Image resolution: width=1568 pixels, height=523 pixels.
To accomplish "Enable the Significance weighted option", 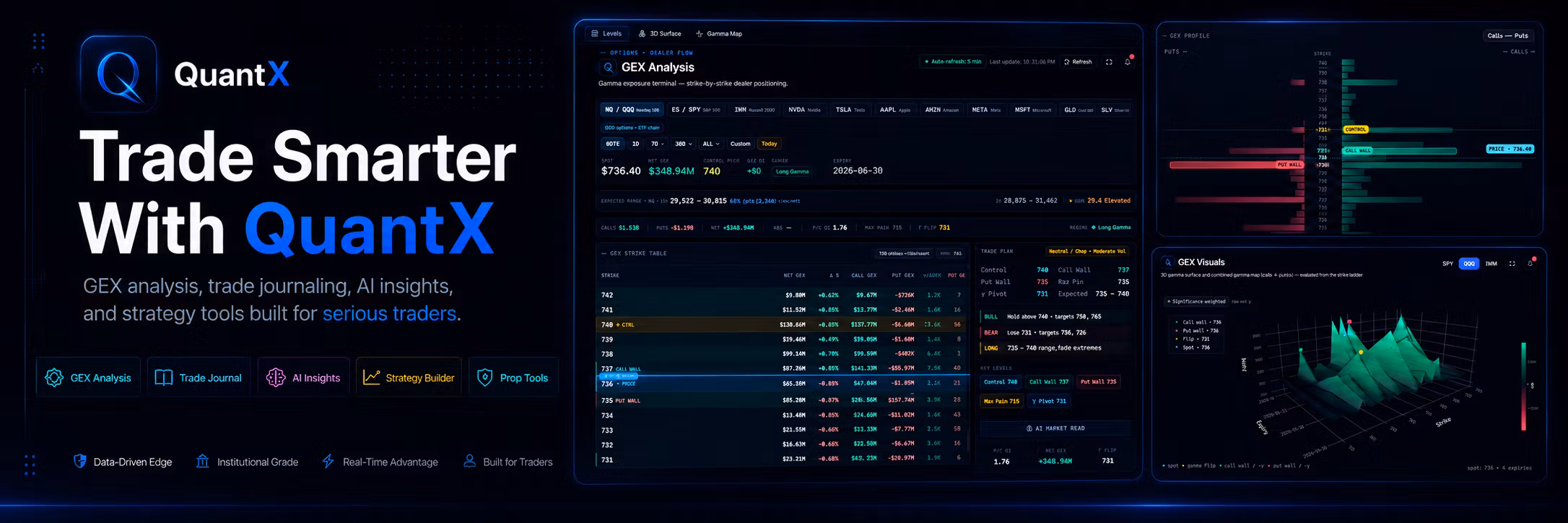I will [x=1196, y=301].
